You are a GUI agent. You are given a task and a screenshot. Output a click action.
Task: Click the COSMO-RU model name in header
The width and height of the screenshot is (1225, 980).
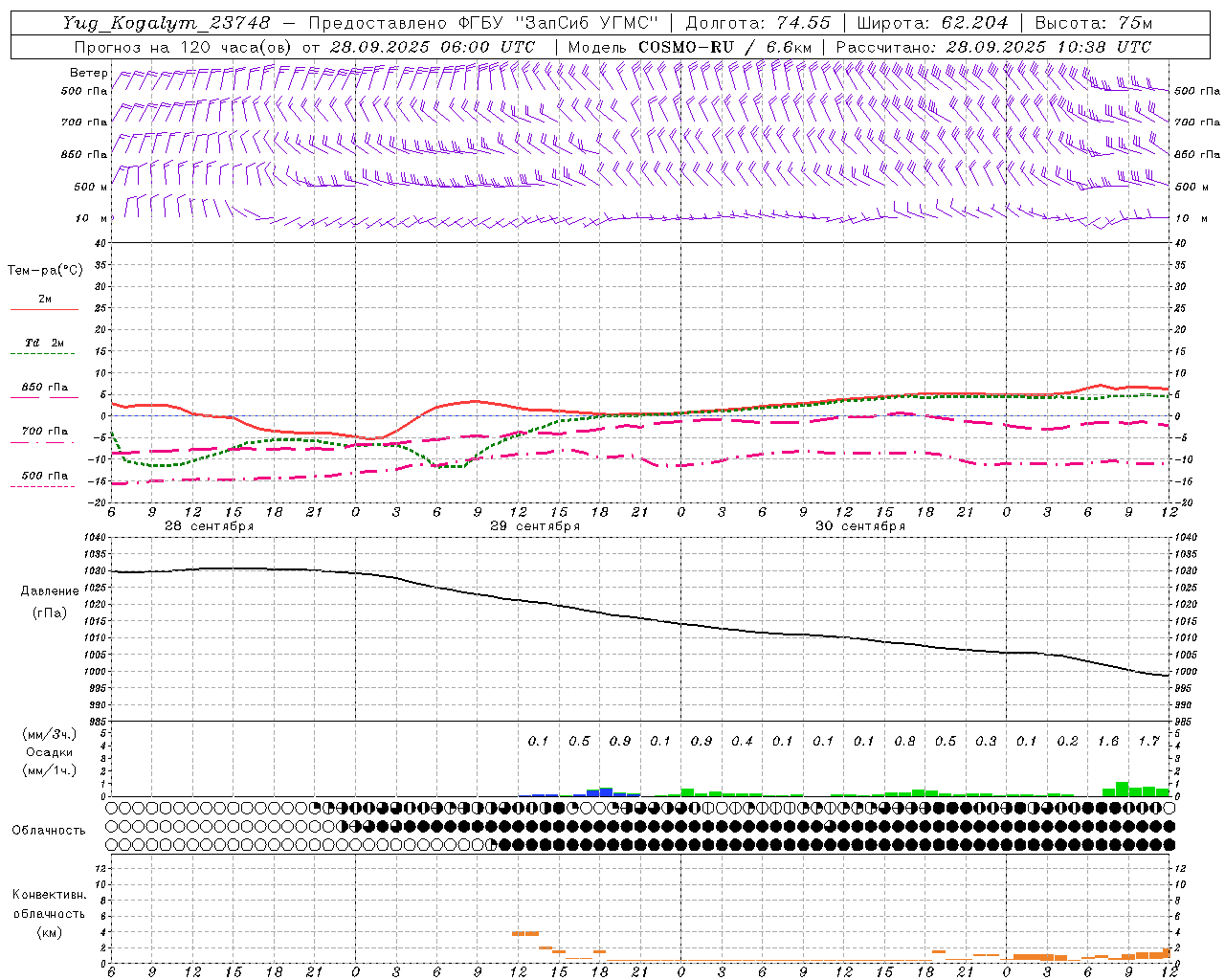[685, 47]
